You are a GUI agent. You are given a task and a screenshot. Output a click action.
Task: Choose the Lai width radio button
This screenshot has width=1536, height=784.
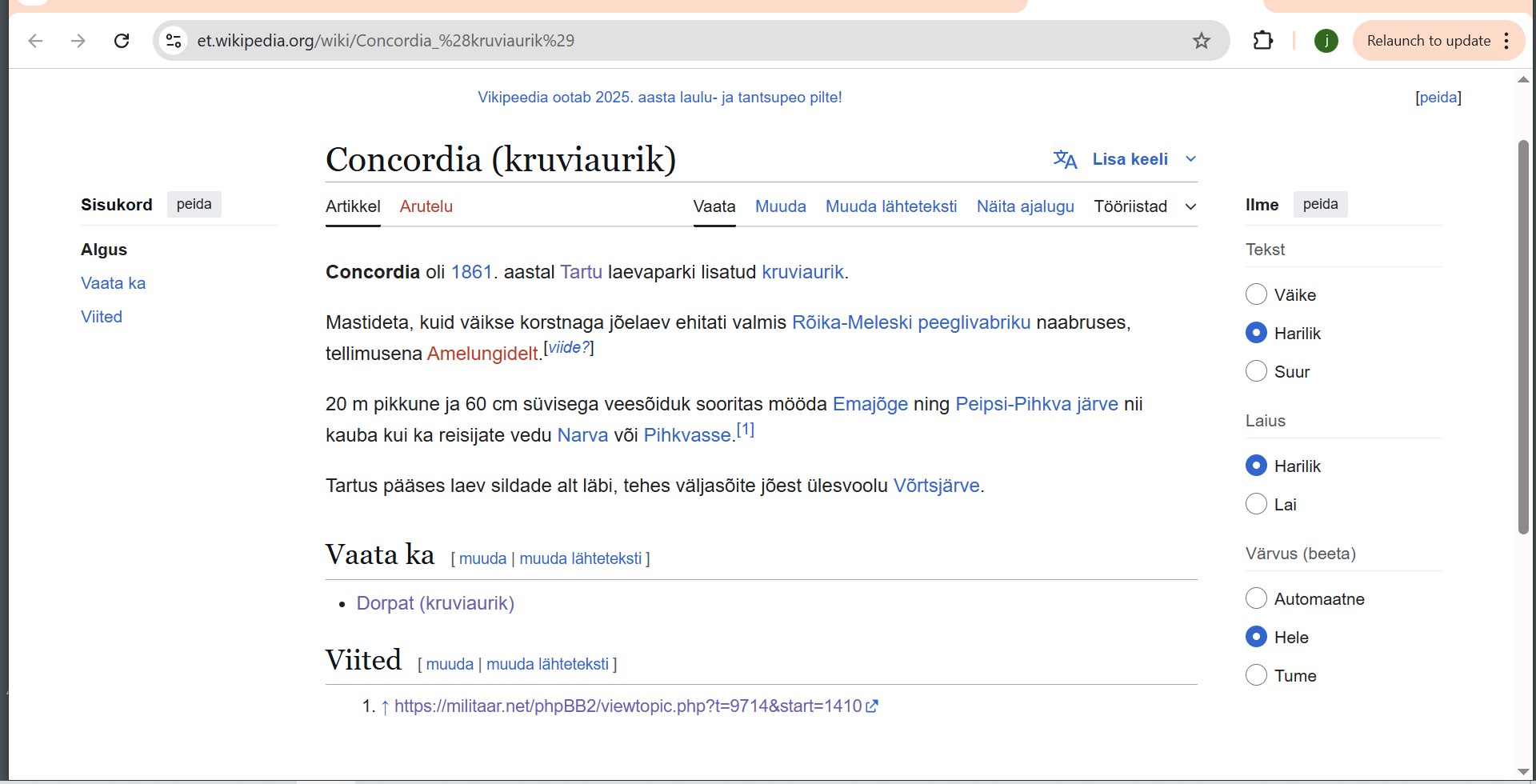click(1256, 504)
